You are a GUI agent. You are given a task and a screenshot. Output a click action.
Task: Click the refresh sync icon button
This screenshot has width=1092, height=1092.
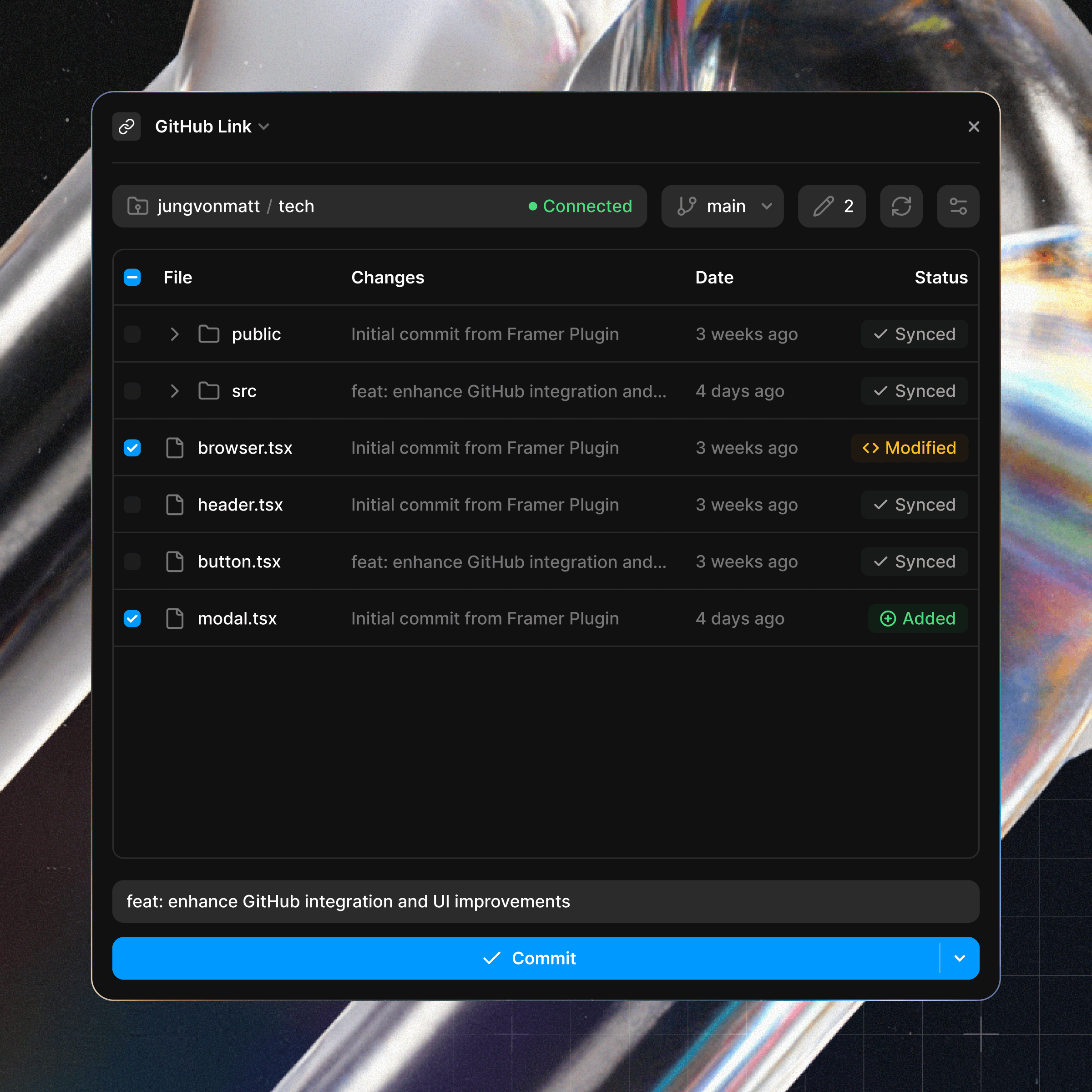[x=901, y=206]
